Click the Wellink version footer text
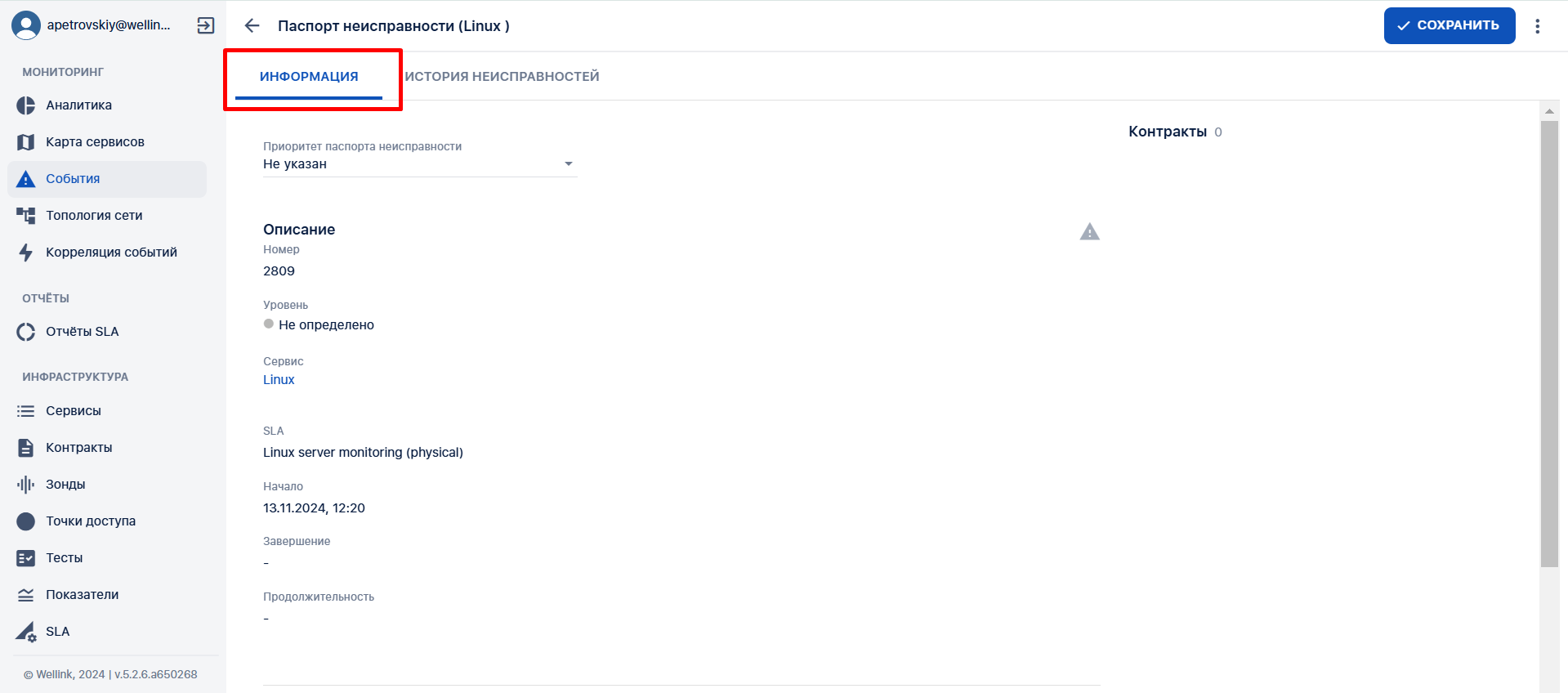This screenshot has width=1568, height=693. (110, 675)
